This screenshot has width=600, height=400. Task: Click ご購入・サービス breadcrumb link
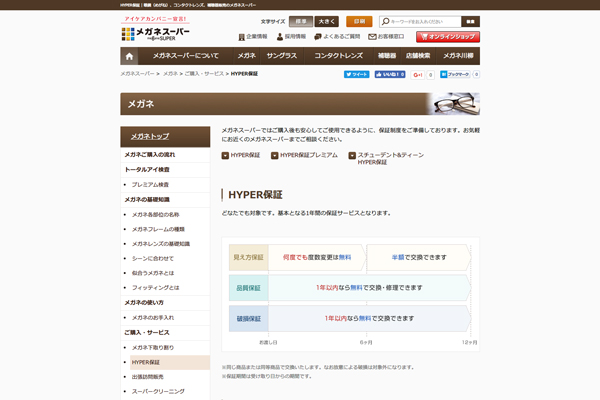point(204,73)
